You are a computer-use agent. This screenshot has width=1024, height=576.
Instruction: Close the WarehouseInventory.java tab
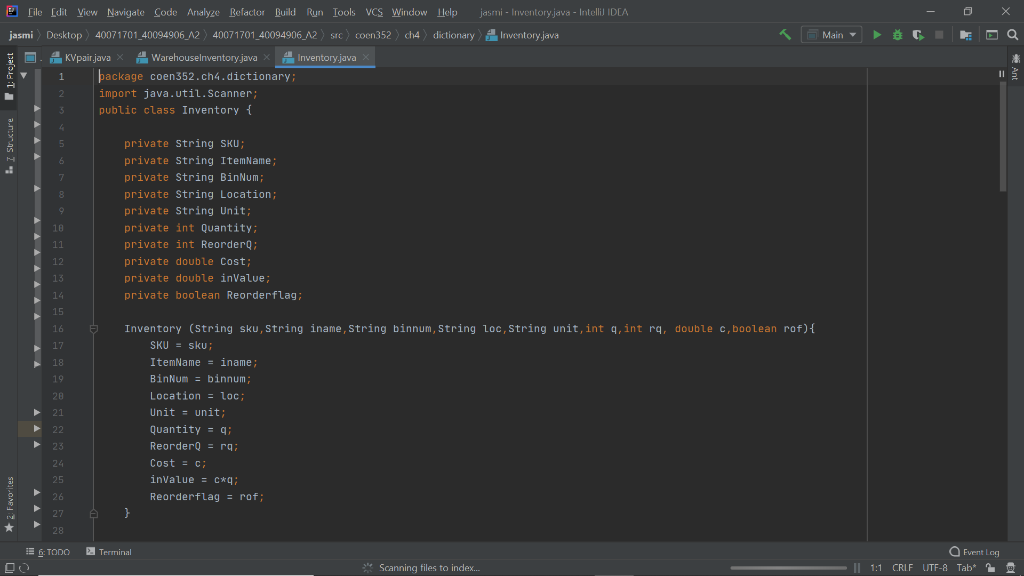click(266, 57)
